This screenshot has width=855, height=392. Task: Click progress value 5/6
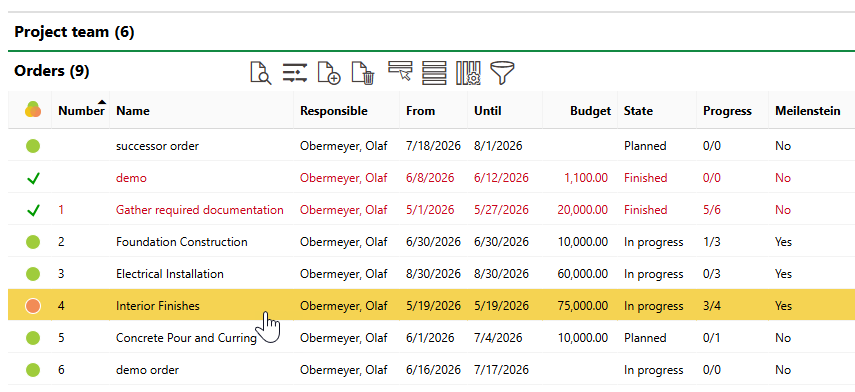tap(712, 210)
